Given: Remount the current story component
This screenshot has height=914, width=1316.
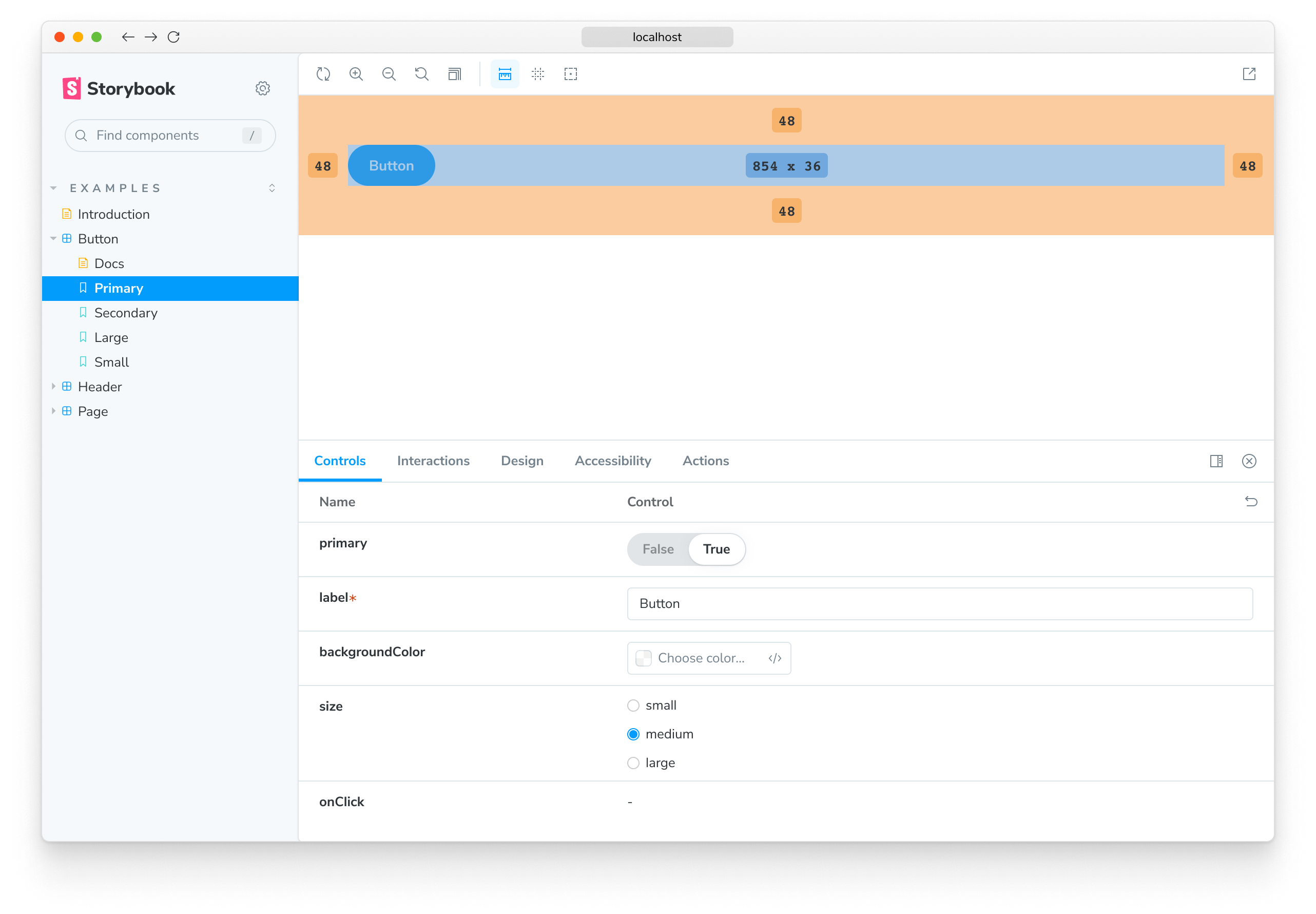Looking at the screenshot, I should click(323, 74).
